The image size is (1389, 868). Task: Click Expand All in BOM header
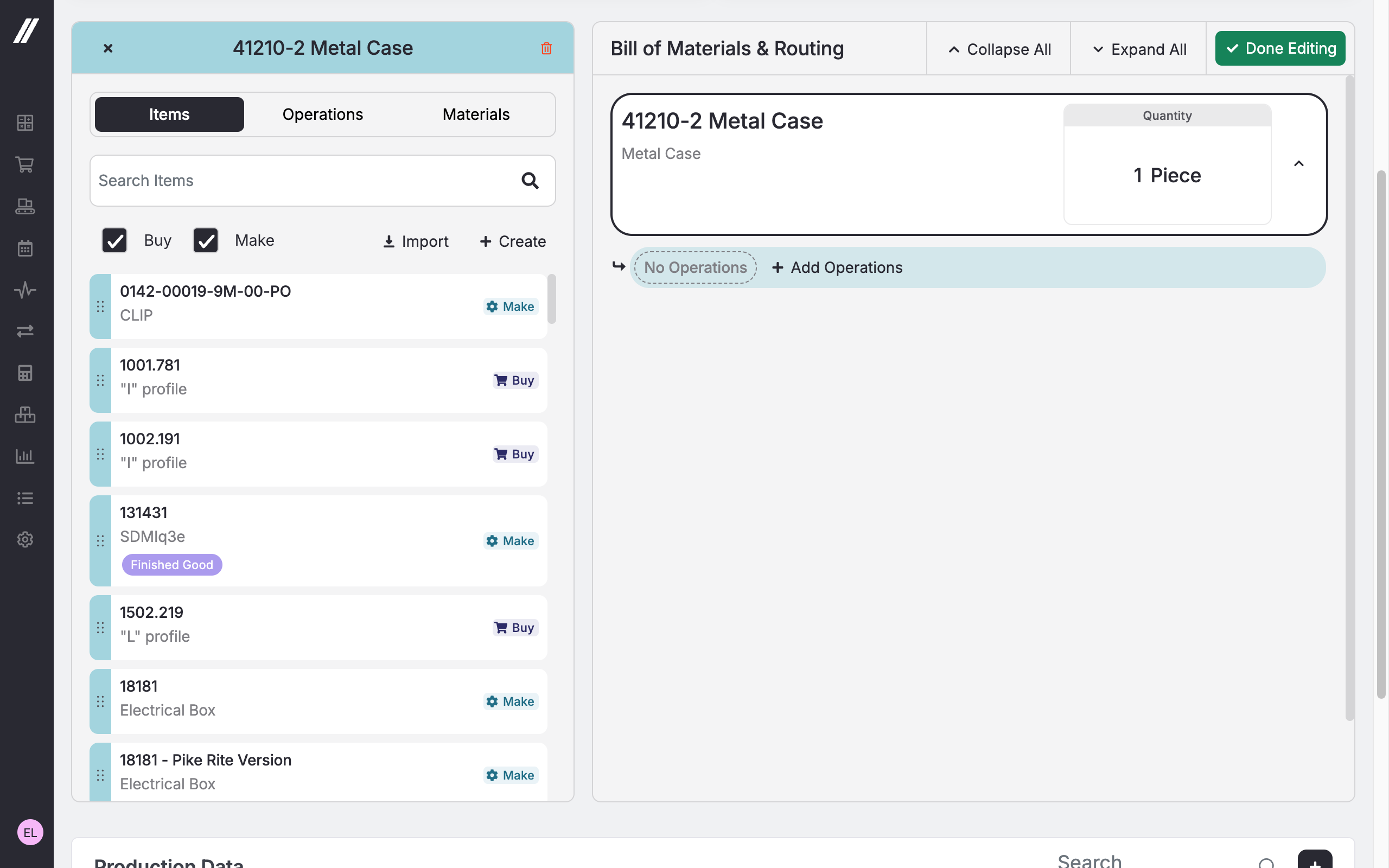(x=1139, y=49)
